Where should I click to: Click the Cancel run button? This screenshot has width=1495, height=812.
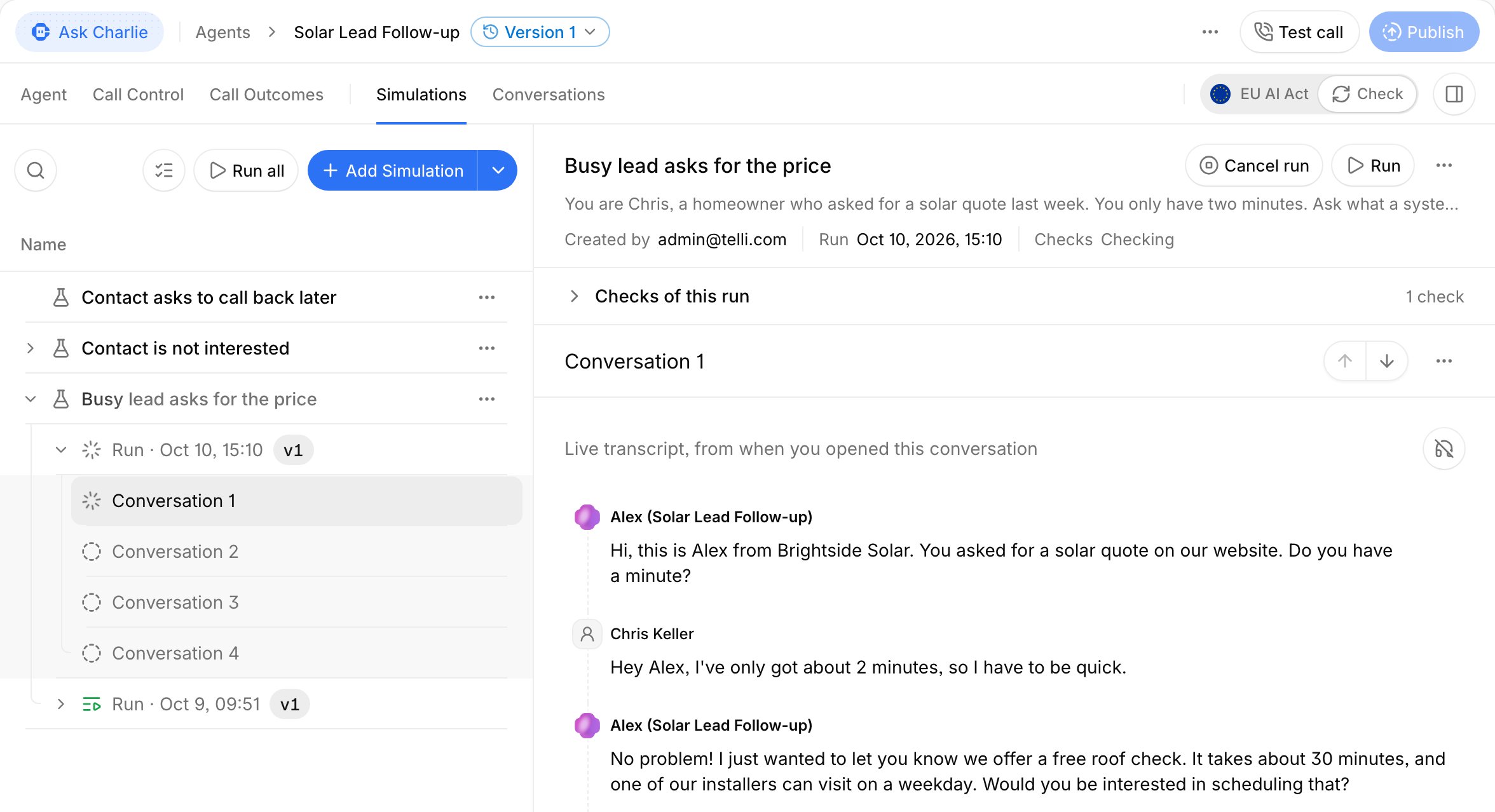coord(1254,166)
